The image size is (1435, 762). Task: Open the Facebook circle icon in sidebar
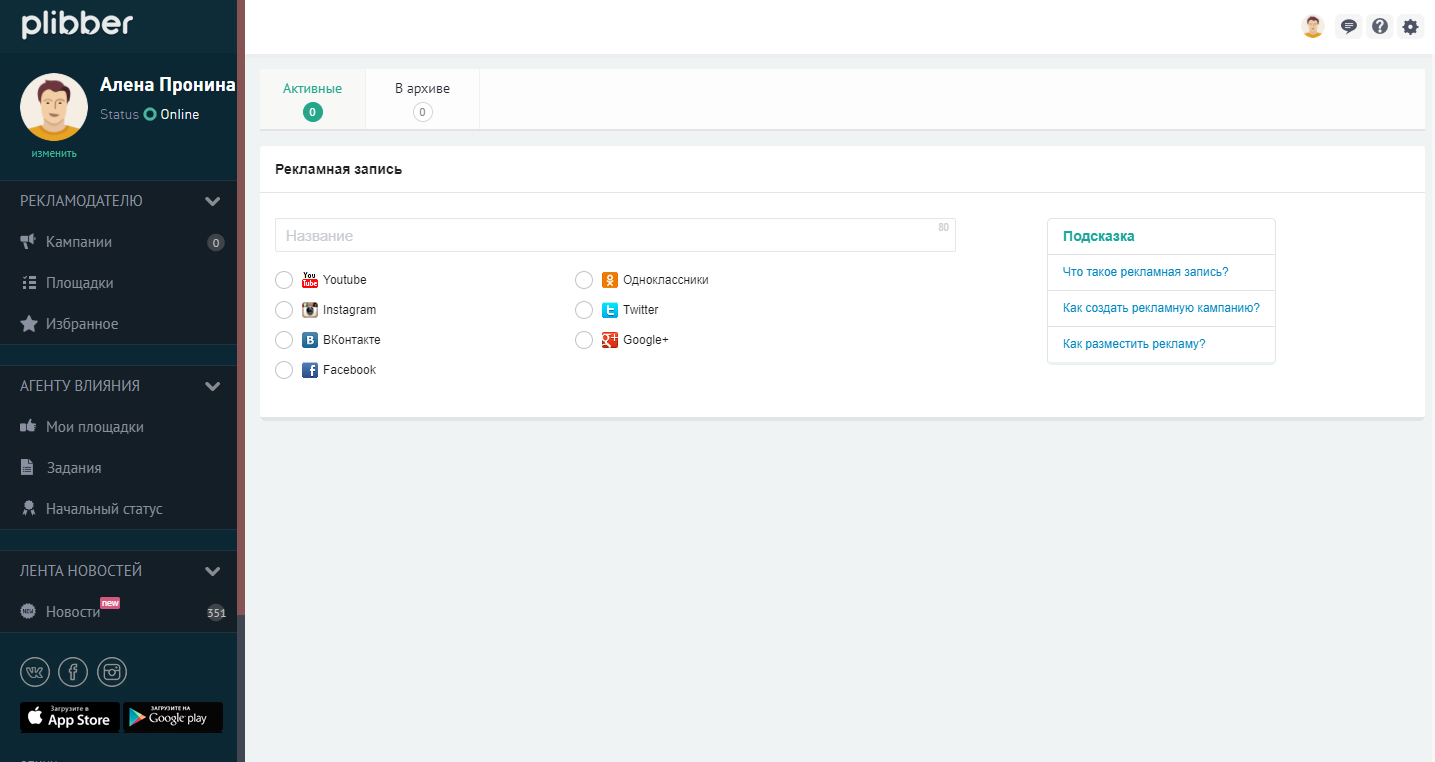point(73,672)
